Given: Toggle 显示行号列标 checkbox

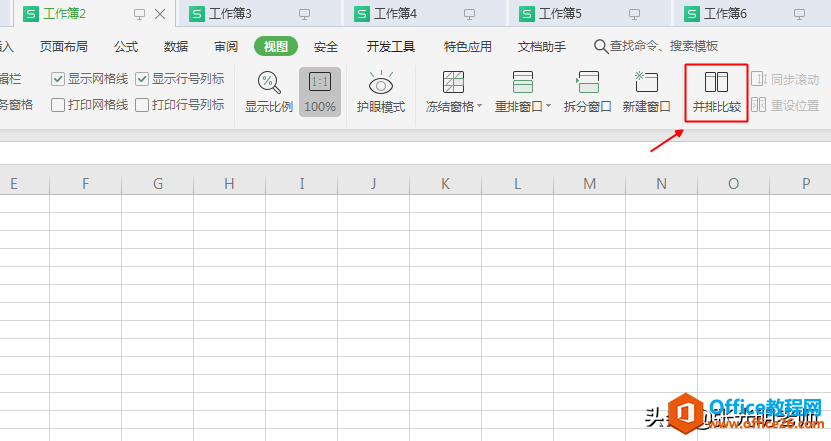Looking at the screenshot, I should 142,80.
